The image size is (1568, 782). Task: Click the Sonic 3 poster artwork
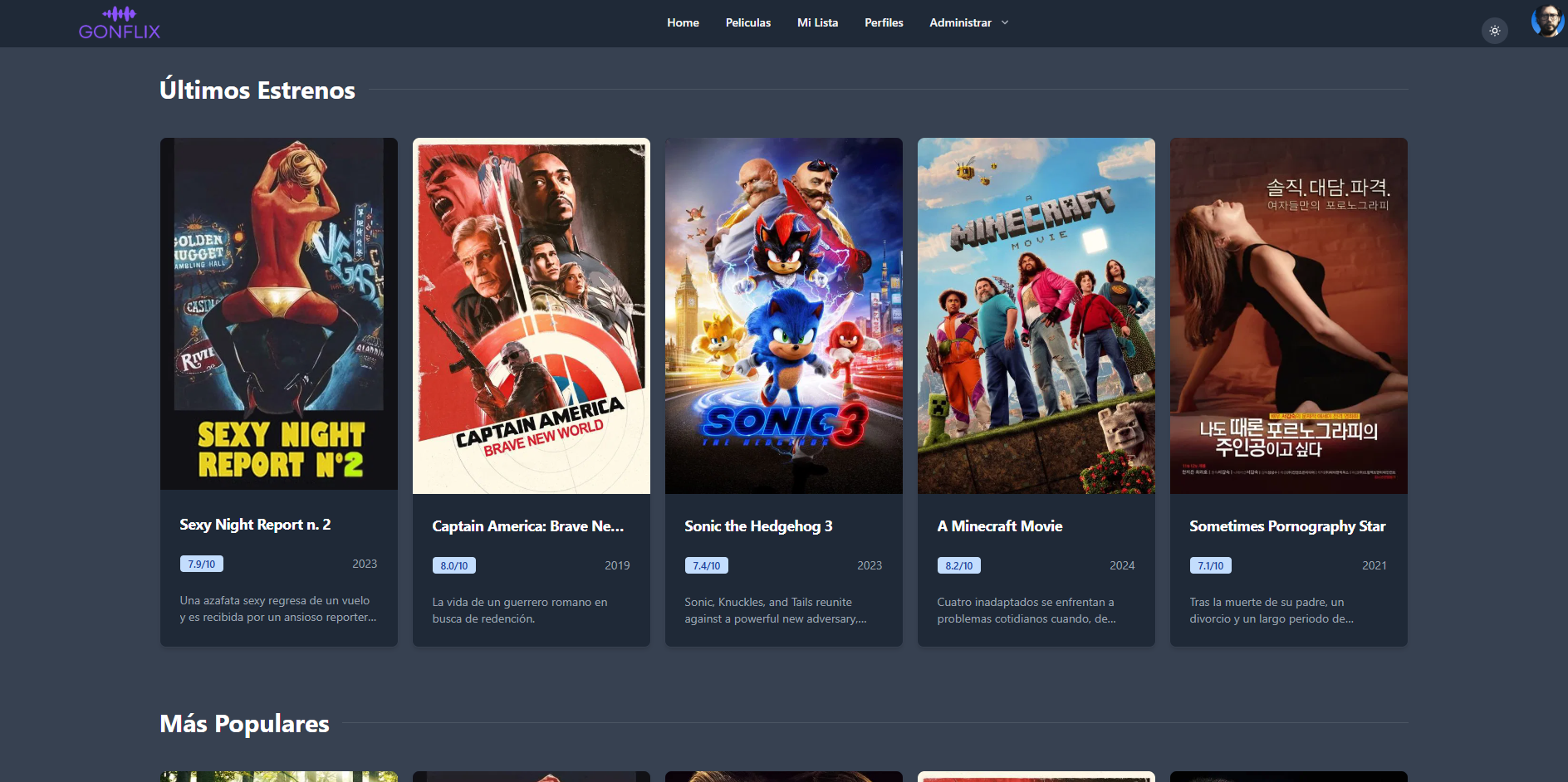[x=783, y=315]
